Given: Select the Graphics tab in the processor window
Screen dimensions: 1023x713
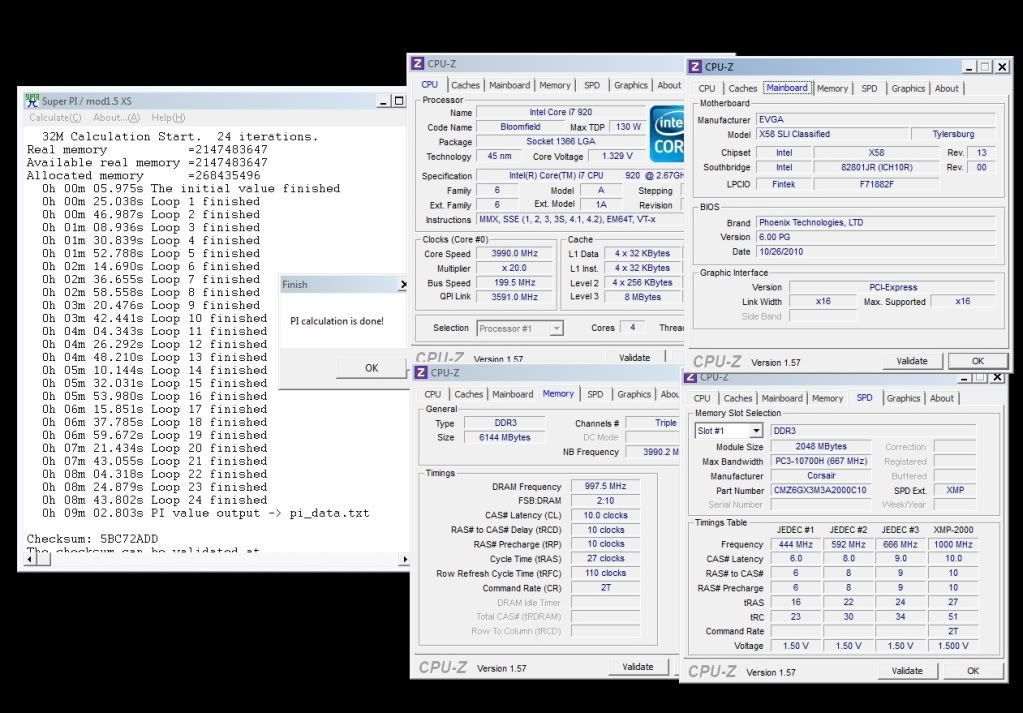Looking at the screenshot, I should pos(631,85).
